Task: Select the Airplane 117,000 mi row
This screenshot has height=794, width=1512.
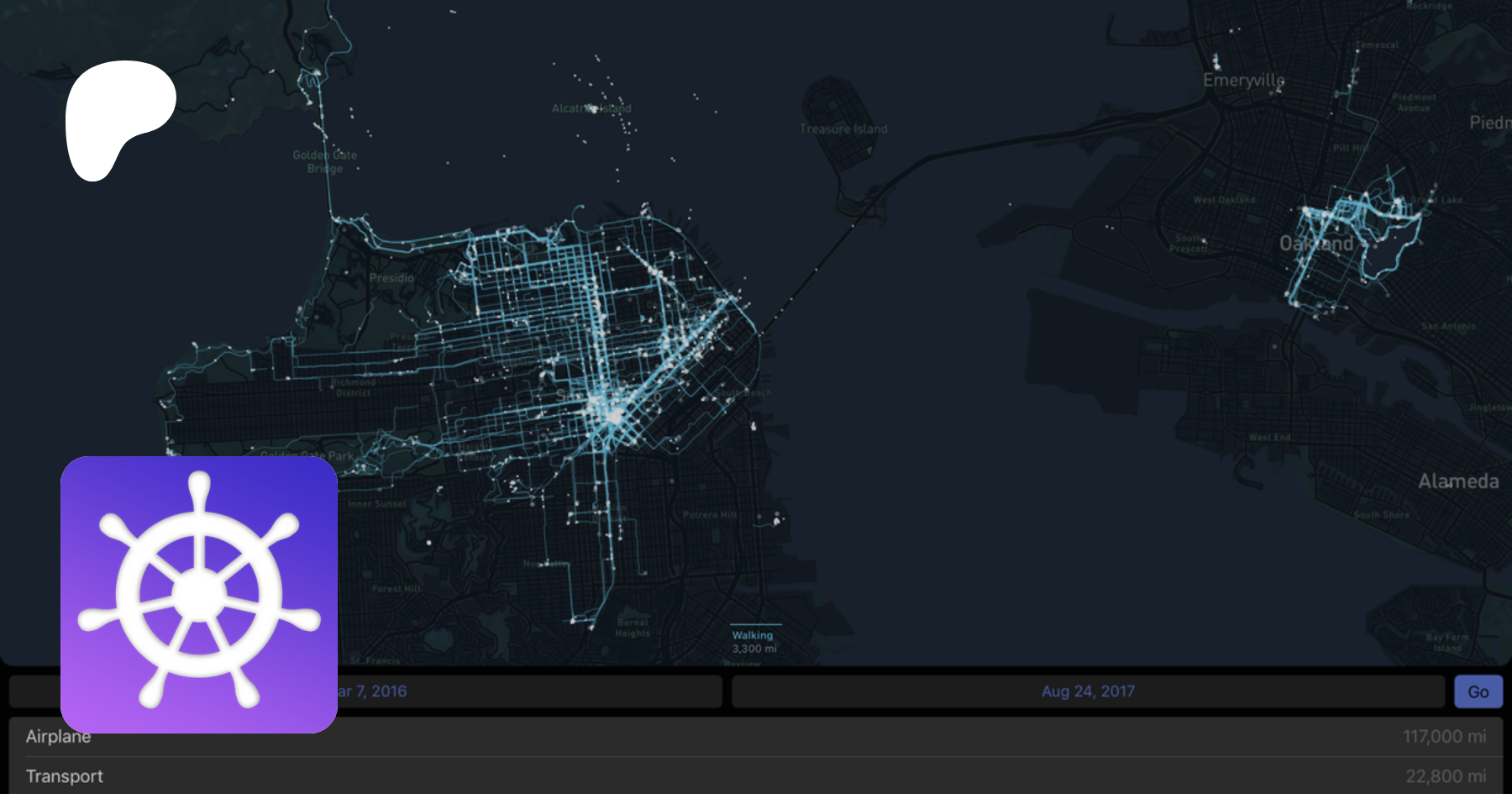Action: tap(756, 737)
